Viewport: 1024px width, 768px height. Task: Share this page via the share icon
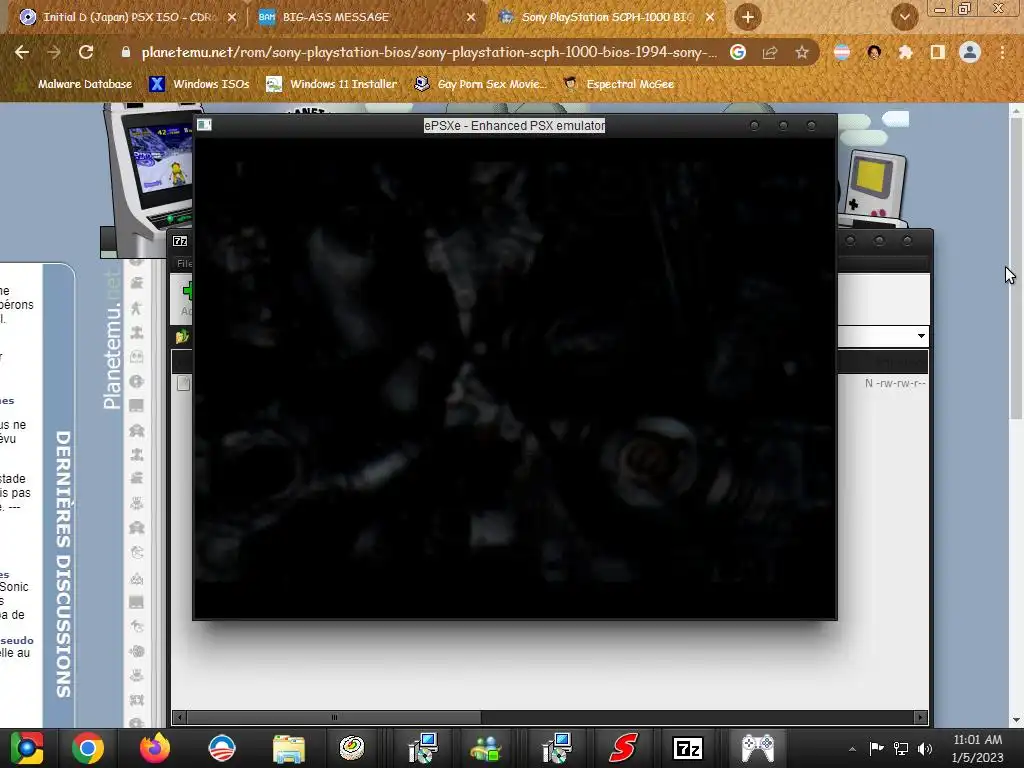click(x=770, y=52)
